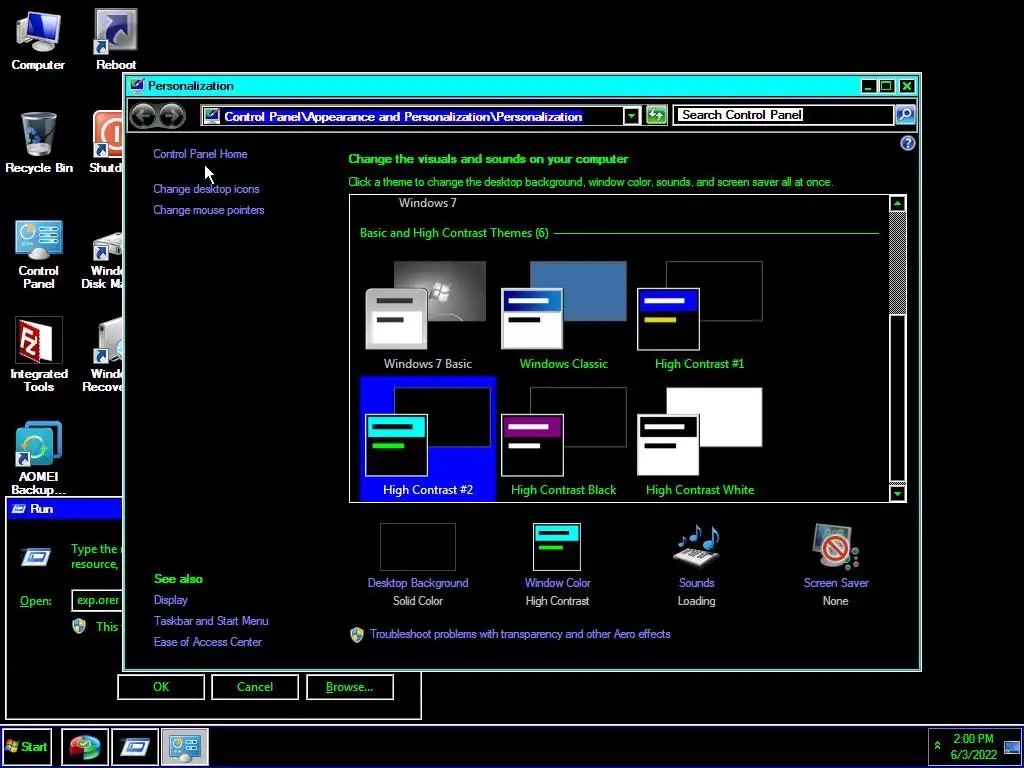1024x768 pixels.
Task: Open Troubleshoot transparency and Aero effects link
Action: point(520,633)
